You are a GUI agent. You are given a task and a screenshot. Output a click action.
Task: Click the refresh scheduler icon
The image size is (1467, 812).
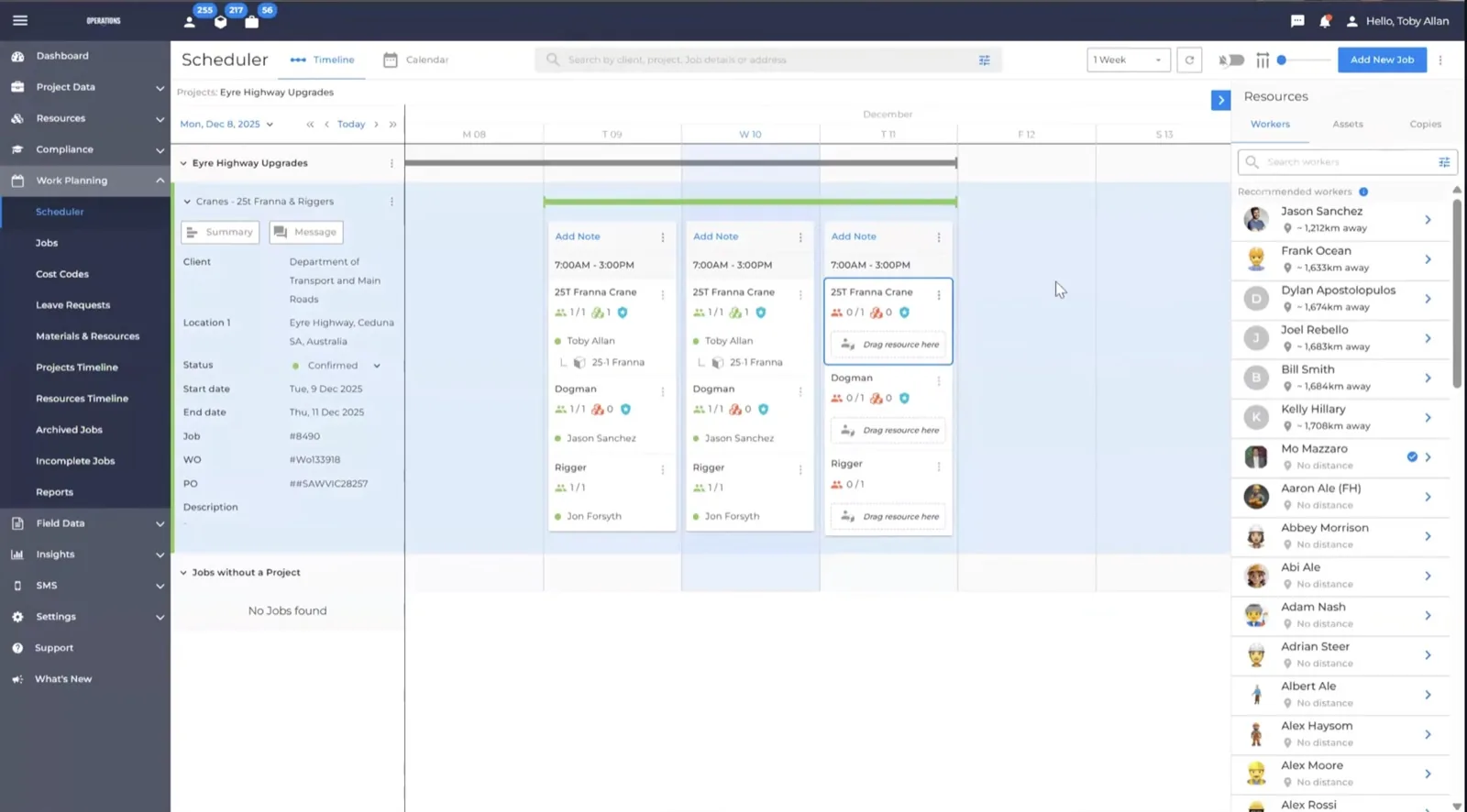(x=1189, y=60)
